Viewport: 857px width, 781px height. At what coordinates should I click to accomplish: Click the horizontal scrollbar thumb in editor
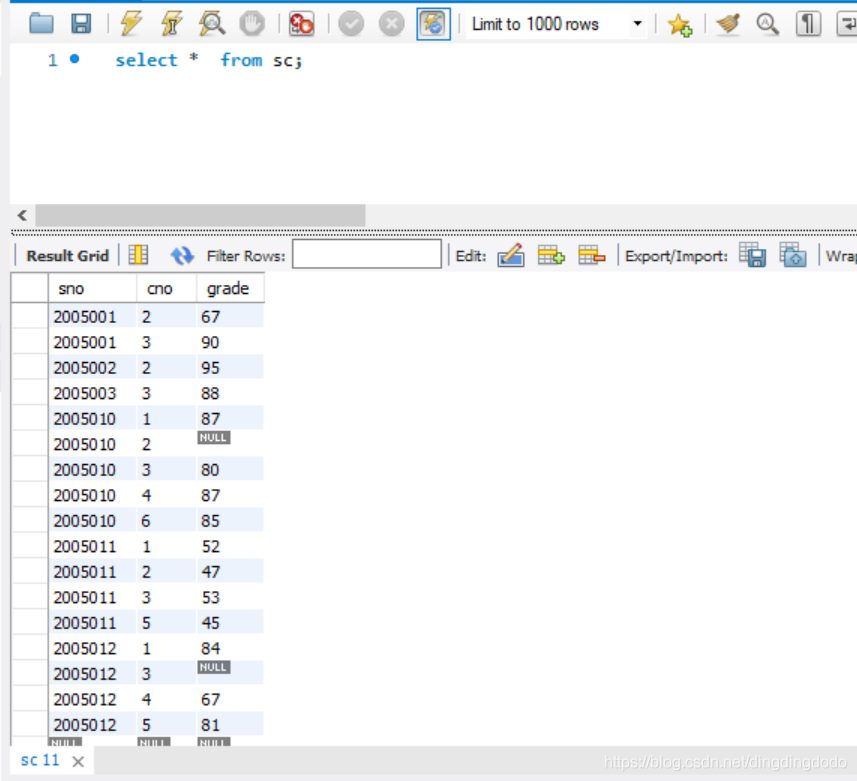[201, 215]
